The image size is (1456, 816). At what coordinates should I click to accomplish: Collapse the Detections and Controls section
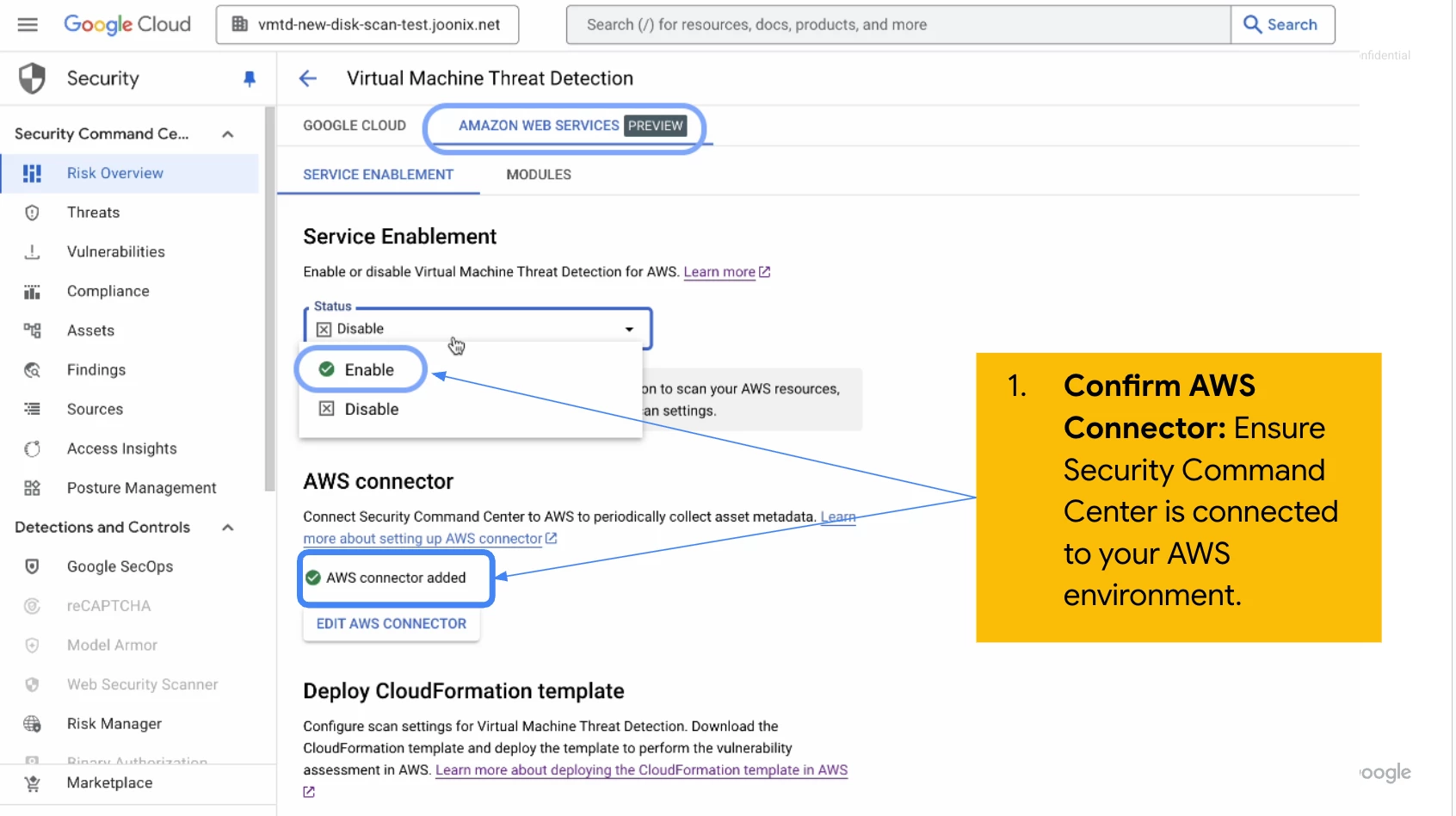(x=228, y=528)
